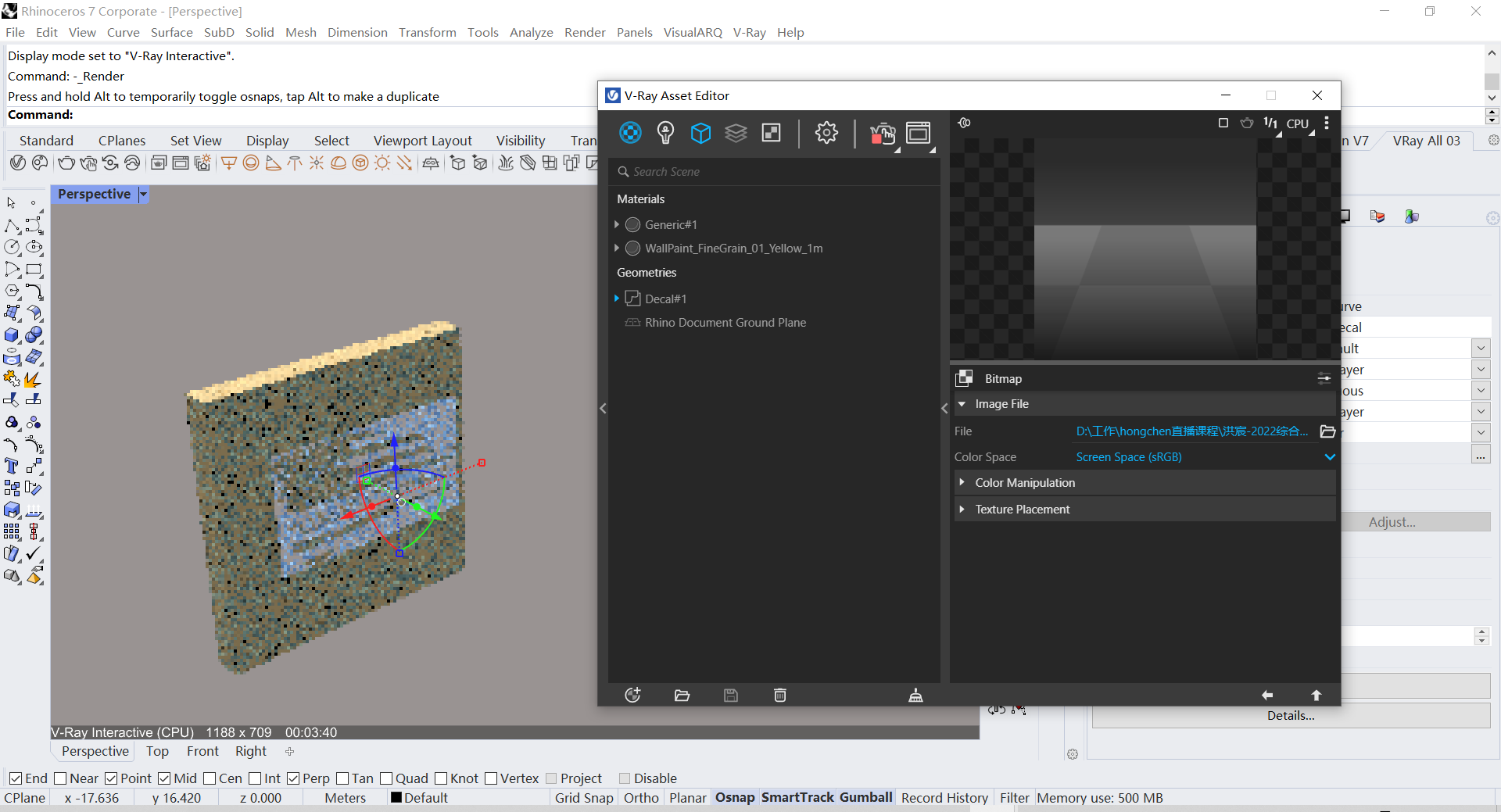Click delete asset trash icon
This screenshot has width=1501, height=812.
(780, 695)
